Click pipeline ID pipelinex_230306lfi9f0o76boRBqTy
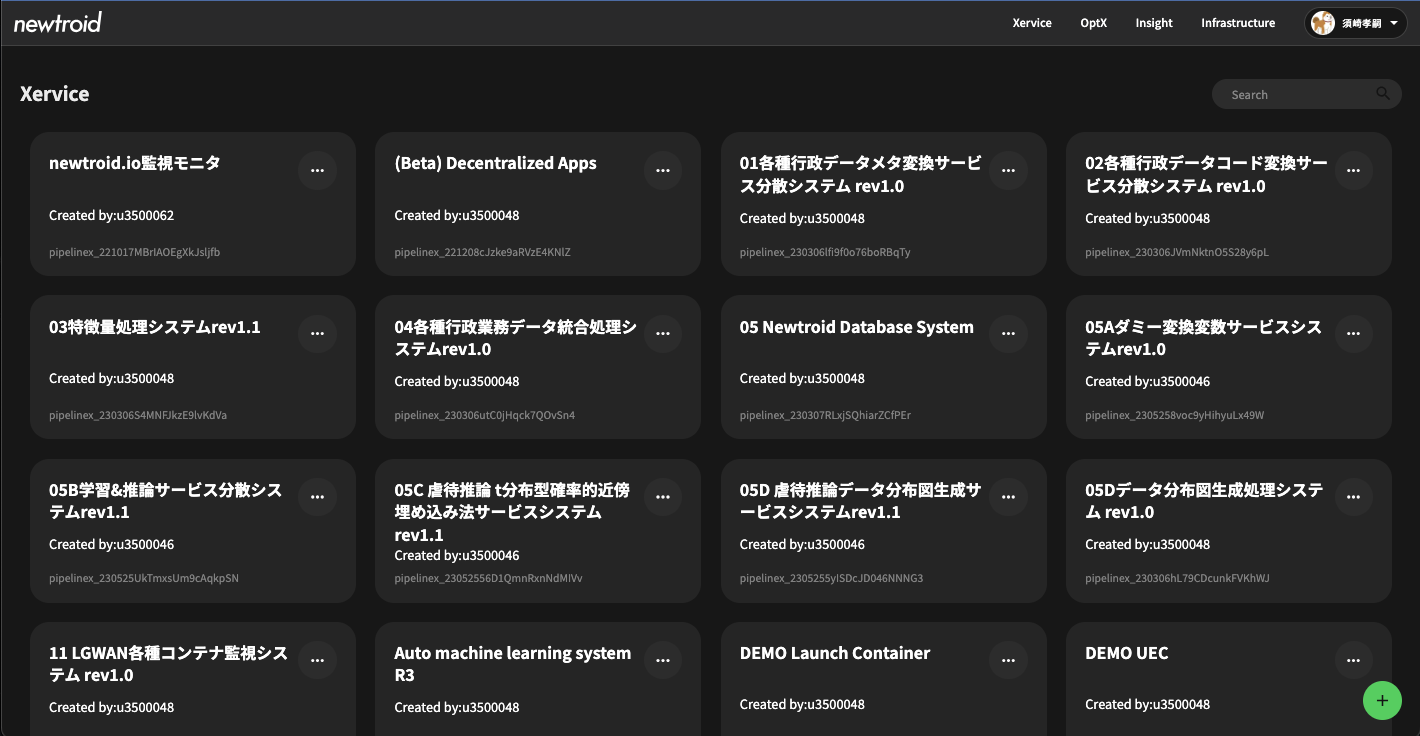 (x=825, y=252)
